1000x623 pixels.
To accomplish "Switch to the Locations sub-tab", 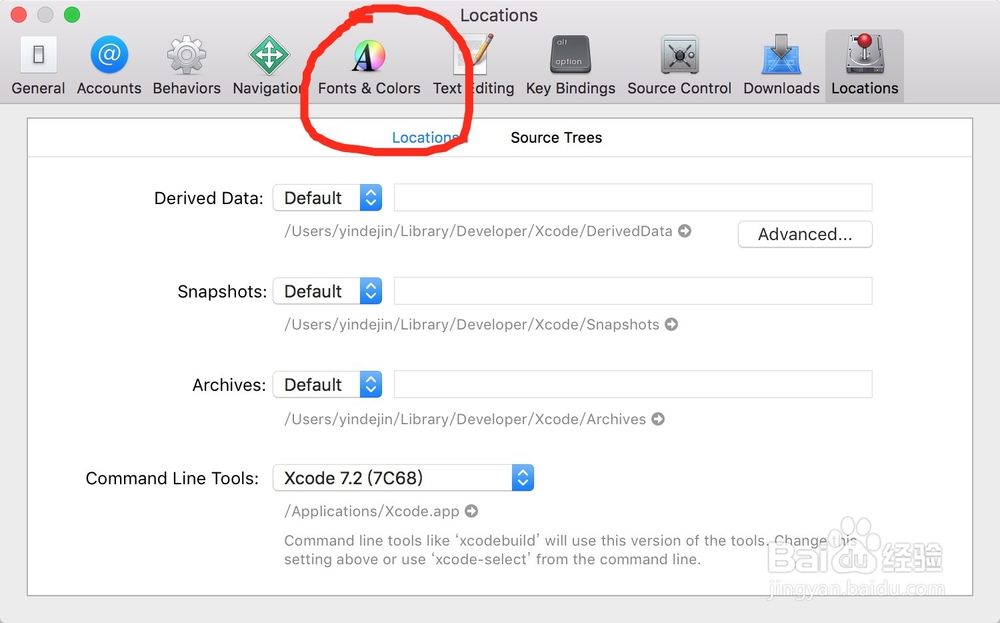I will coord(425,137).
